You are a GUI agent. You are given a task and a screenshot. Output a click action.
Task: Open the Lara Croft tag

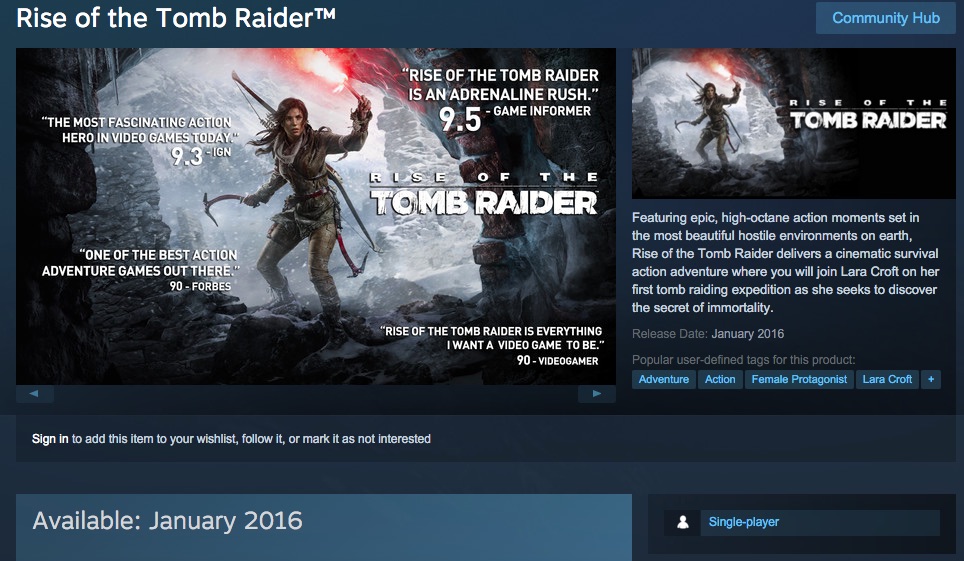click(x=887, y=380)
